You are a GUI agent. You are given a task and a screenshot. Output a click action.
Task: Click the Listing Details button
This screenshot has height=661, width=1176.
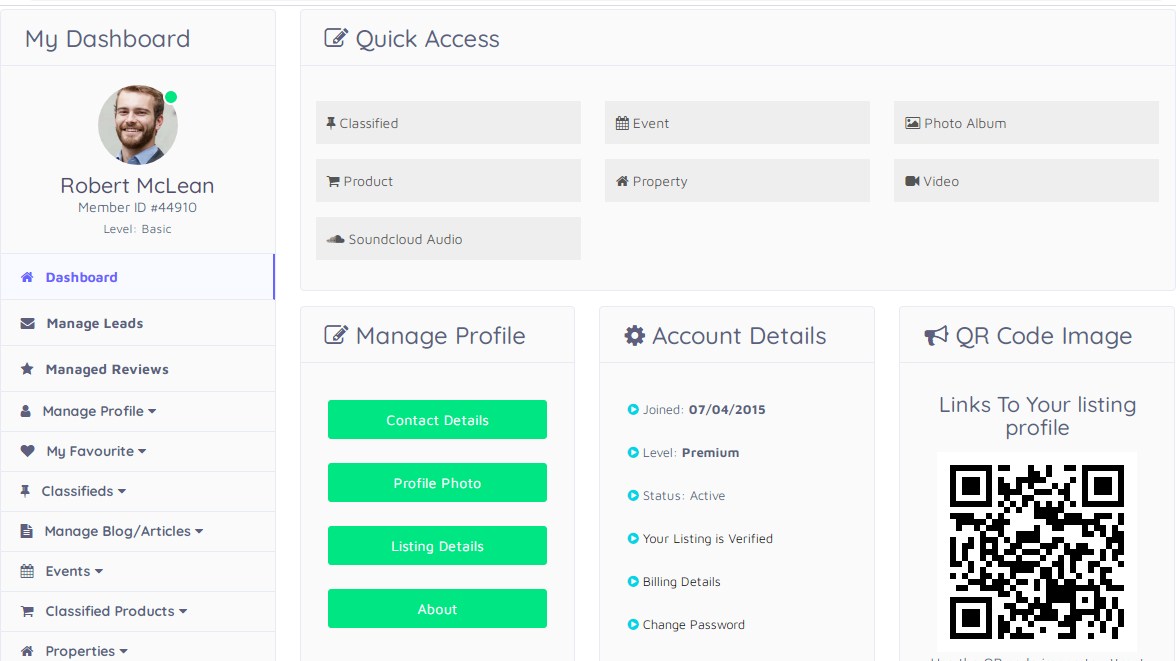pyautogui.click(x=437, y=545)
